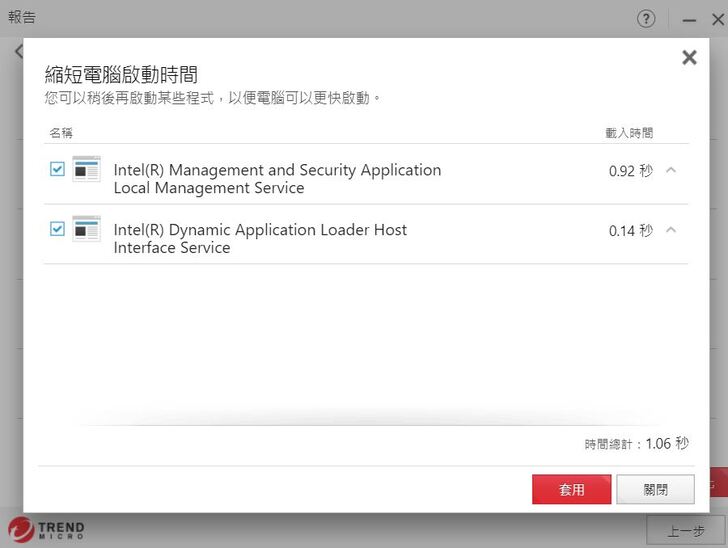Toggle Intel Dynamic Application Loader Host checkbox
Screen dimensions: 728x548
coord(57,230)
